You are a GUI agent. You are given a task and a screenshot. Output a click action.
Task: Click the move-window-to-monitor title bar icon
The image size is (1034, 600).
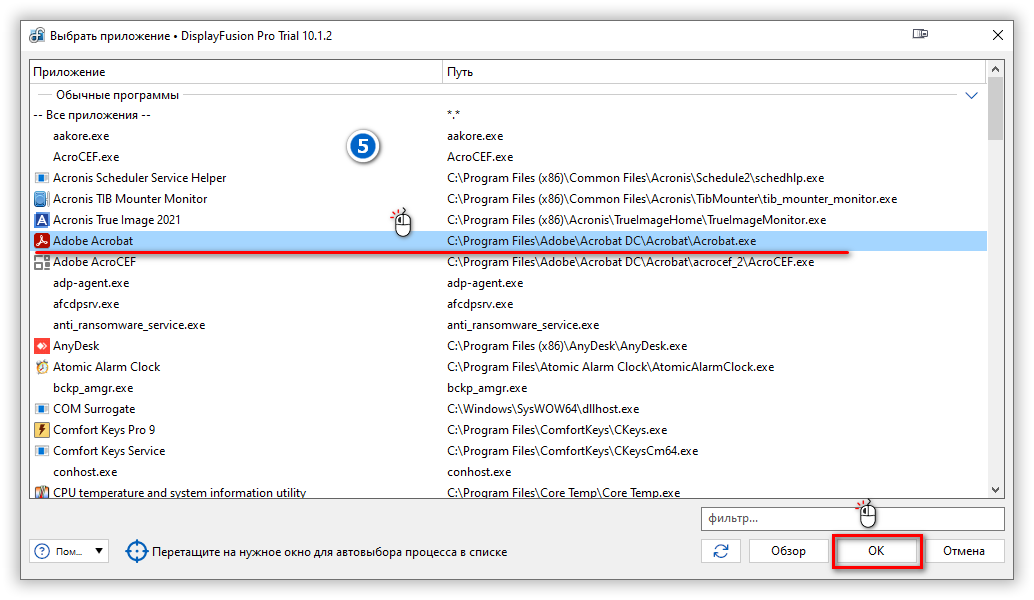pyautogui.click(x=921, y=34)
